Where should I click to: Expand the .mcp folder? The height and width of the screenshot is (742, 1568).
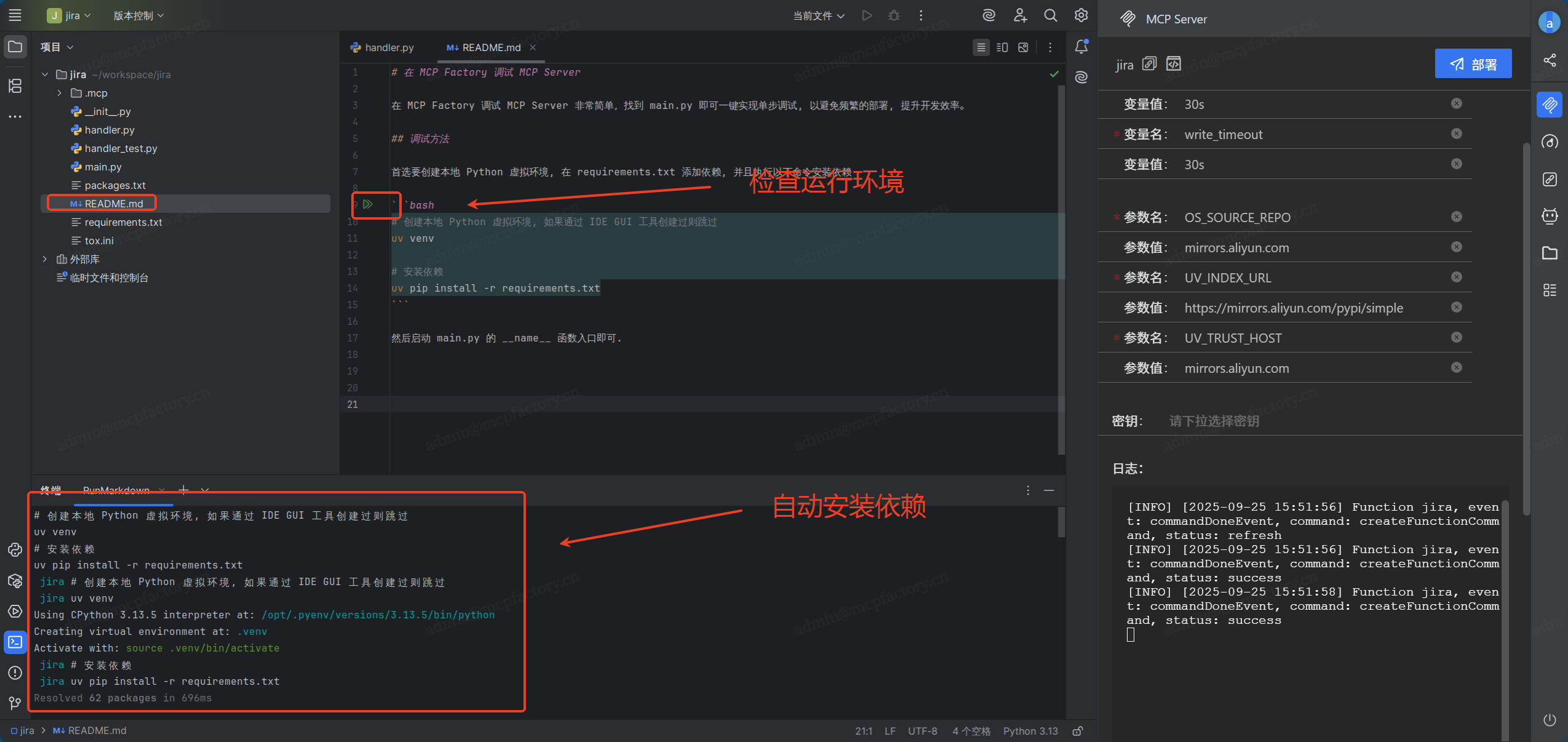60,93
